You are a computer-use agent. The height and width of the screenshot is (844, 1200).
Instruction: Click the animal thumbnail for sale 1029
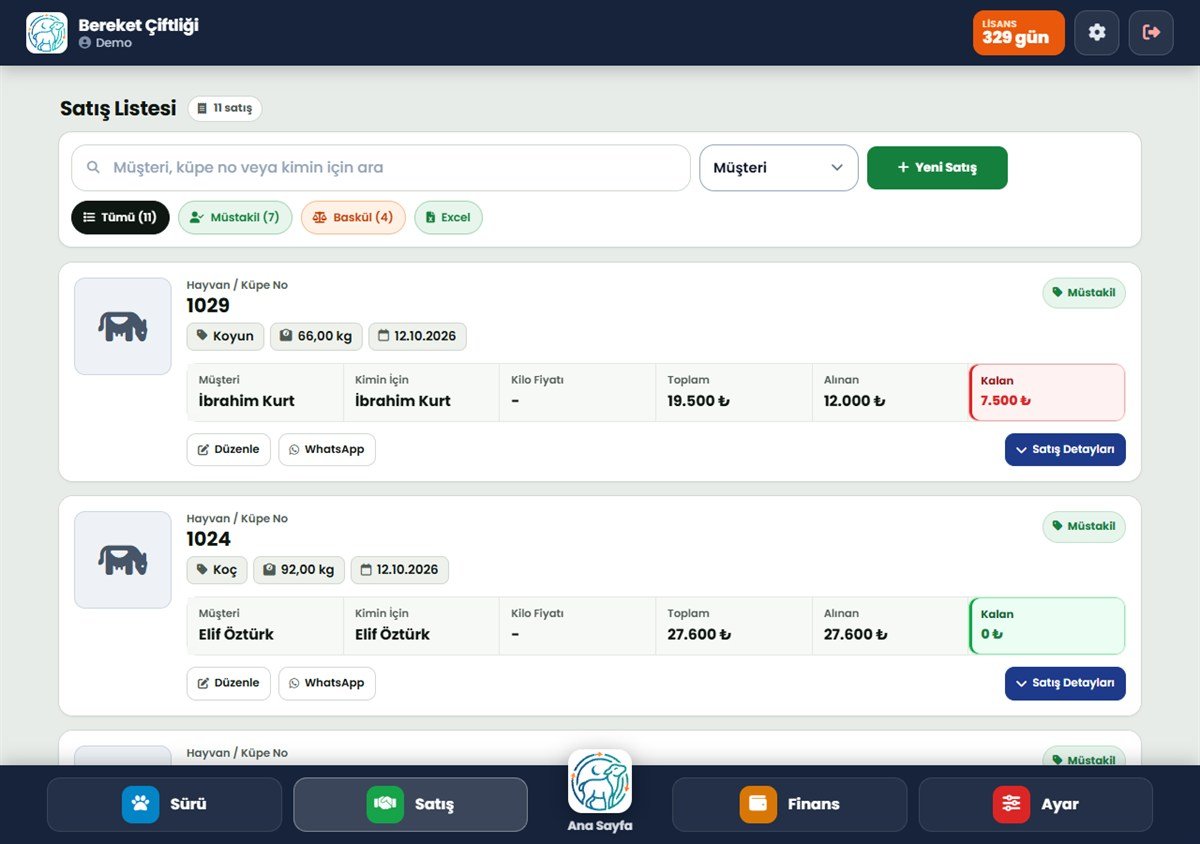123,326
